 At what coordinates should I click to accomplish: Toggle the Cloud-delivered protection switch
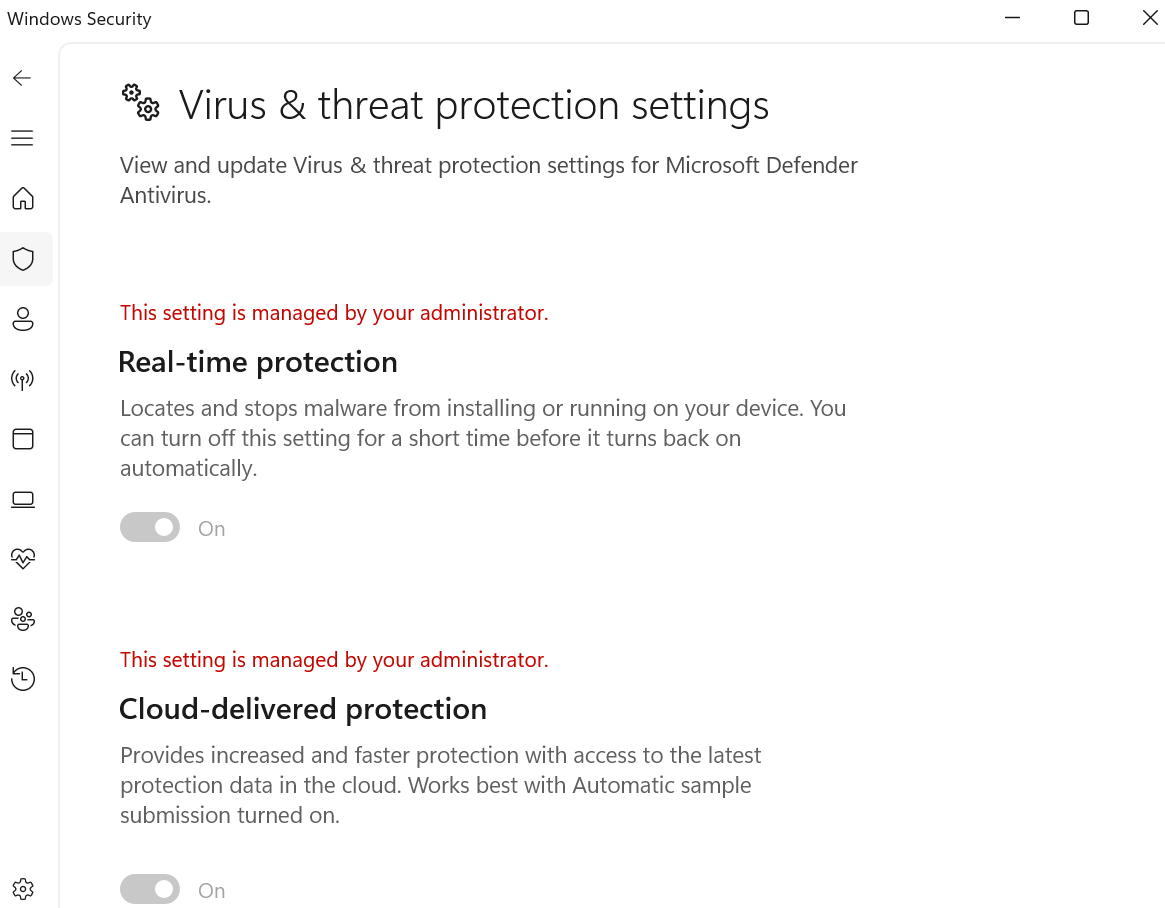150,889
